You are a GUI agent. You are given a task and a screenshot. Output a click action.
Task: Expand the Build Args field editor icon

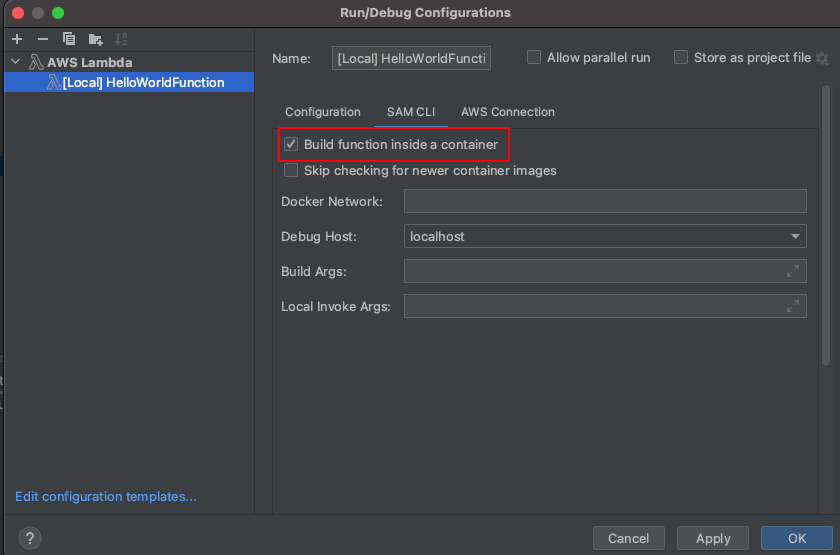click(x=793, y=271)
